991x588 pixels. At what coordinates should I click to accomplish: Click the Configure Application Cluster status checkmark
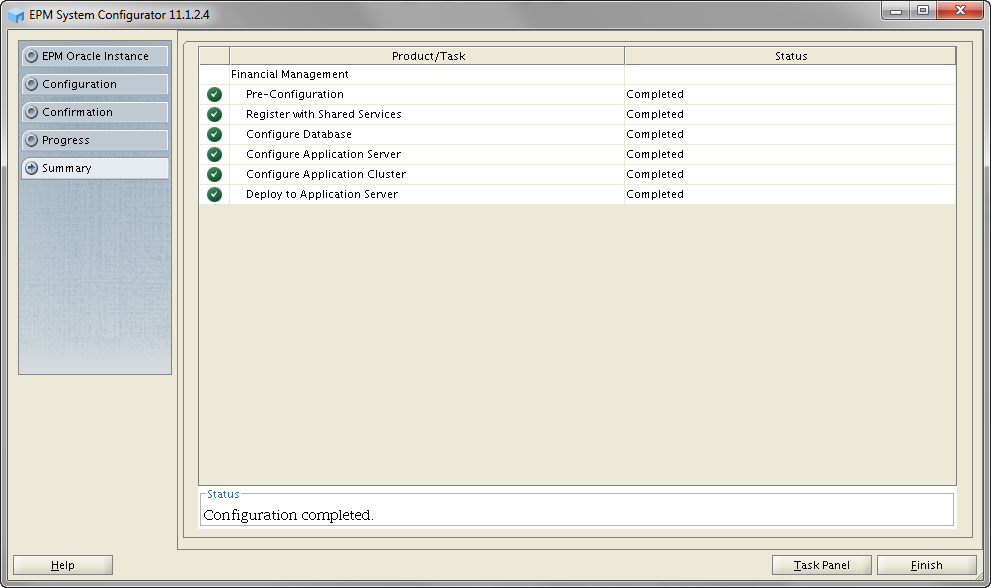(x=214, y=174)
